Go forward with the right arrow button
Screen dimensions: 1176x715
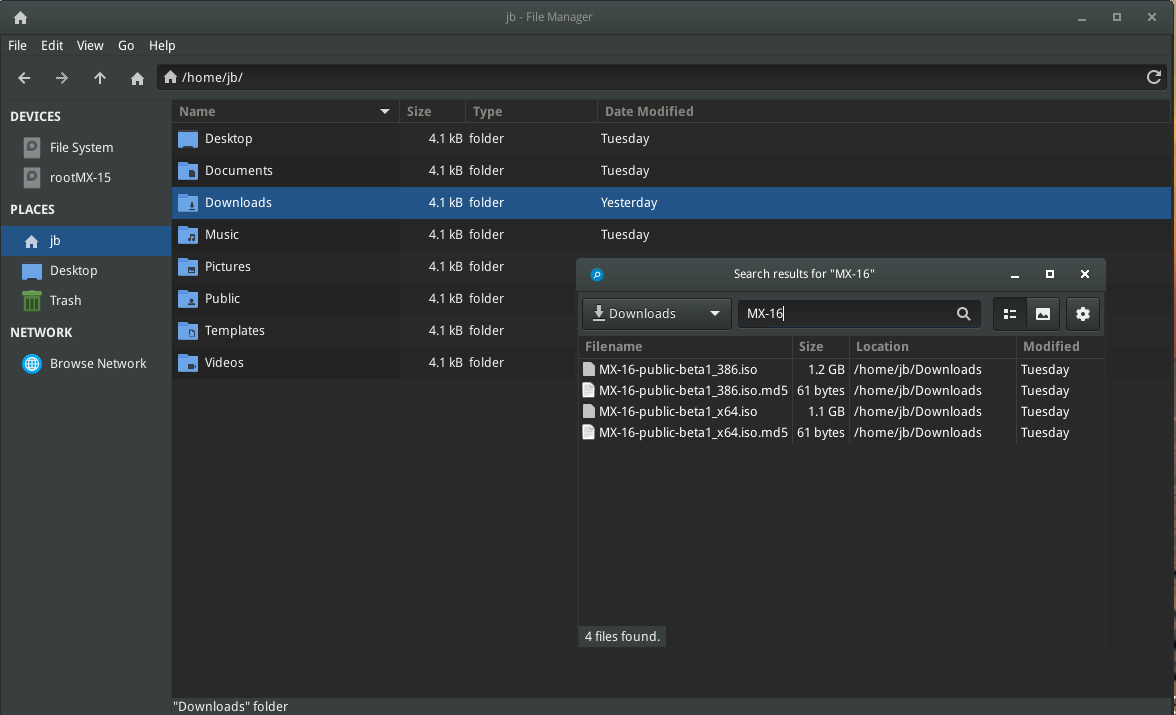tap(62, 78)
